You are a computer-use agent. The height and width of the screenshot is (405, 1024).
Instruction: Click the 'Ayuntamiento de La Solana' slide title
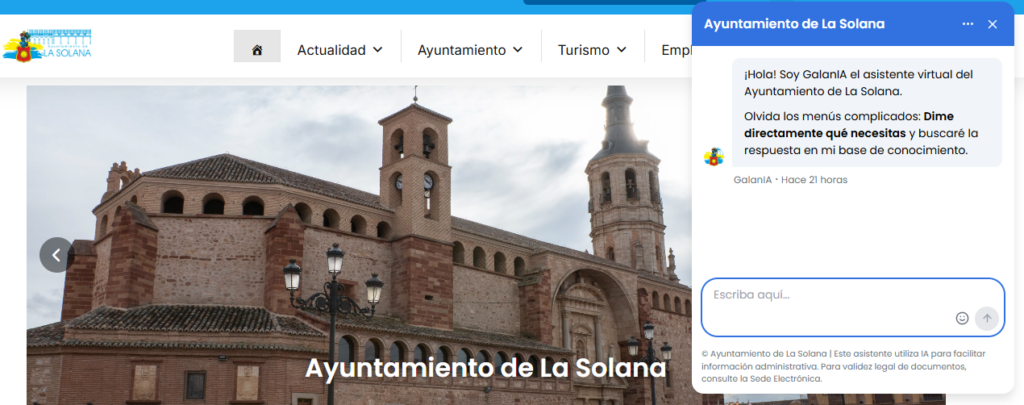coord(485,368)
